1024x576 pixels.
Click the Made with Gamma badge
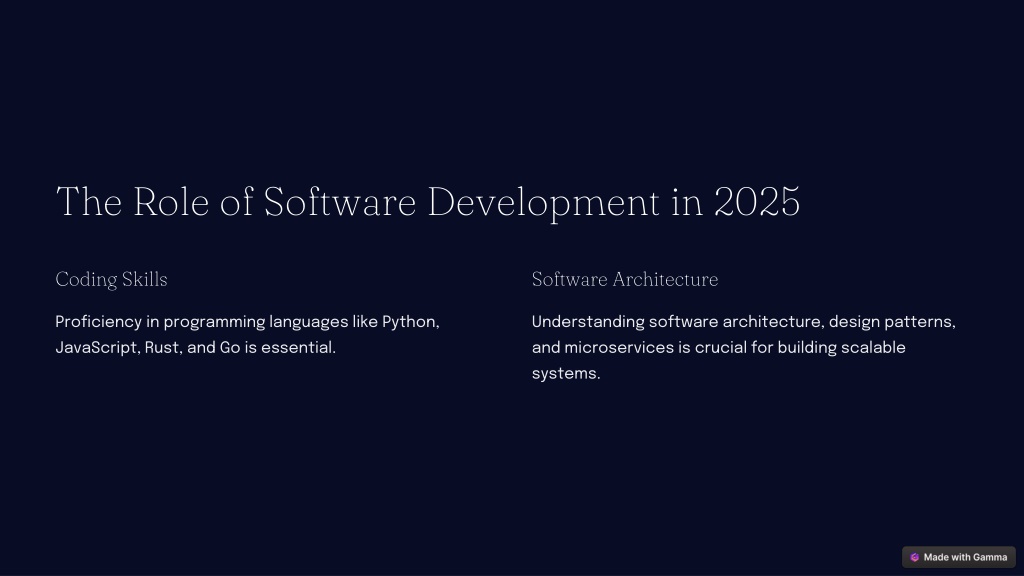959,557
